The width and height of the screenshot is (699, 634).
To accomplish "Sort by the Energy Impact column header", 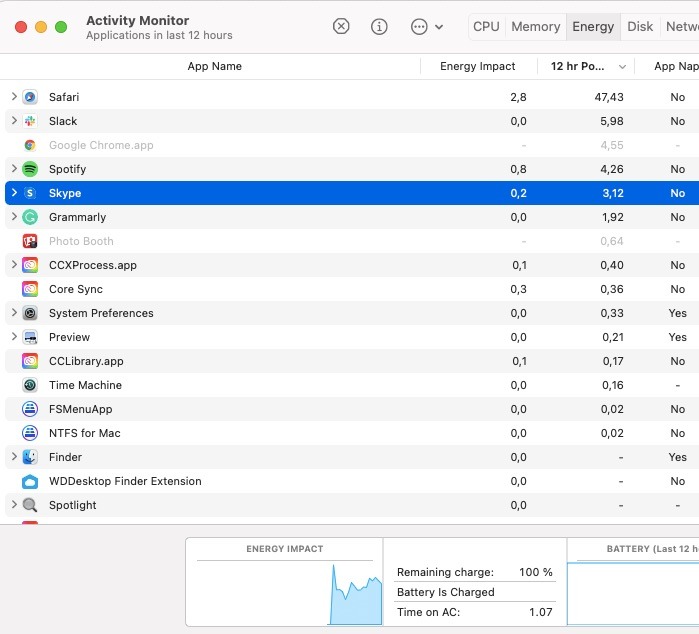I will (477, 66).
